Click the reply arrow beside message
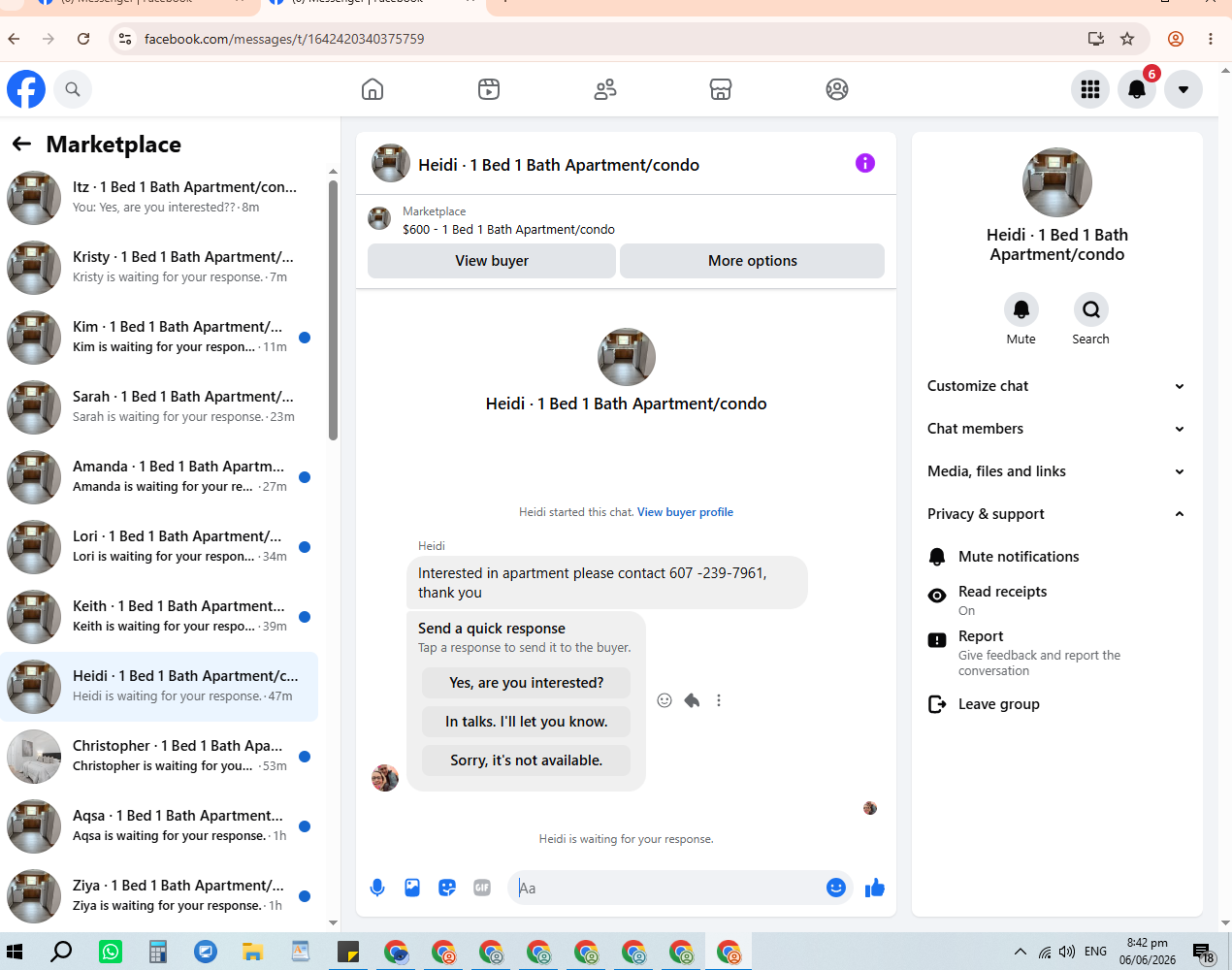 tap(692, 700)
